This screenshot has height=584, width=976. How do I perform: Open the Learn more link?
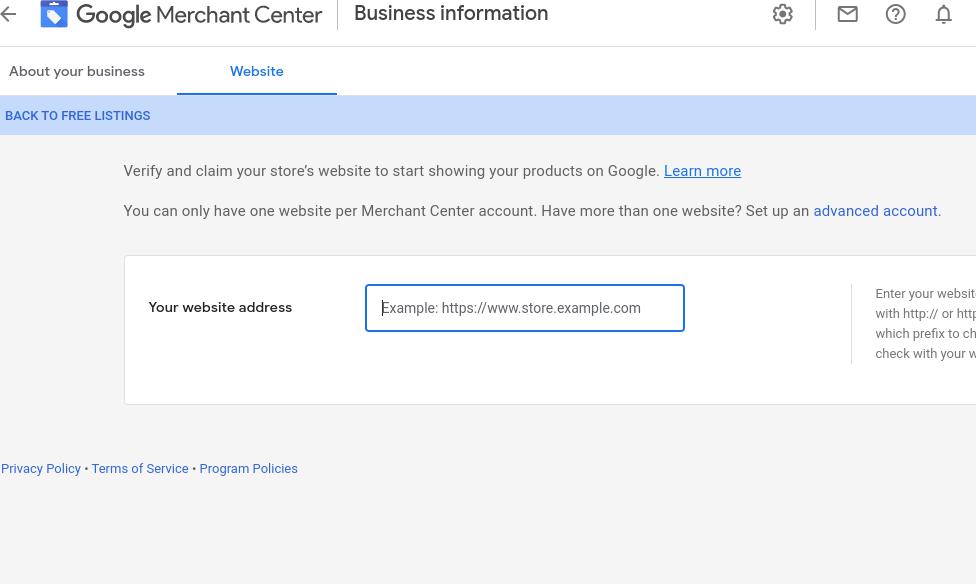[x=702, y=171]
